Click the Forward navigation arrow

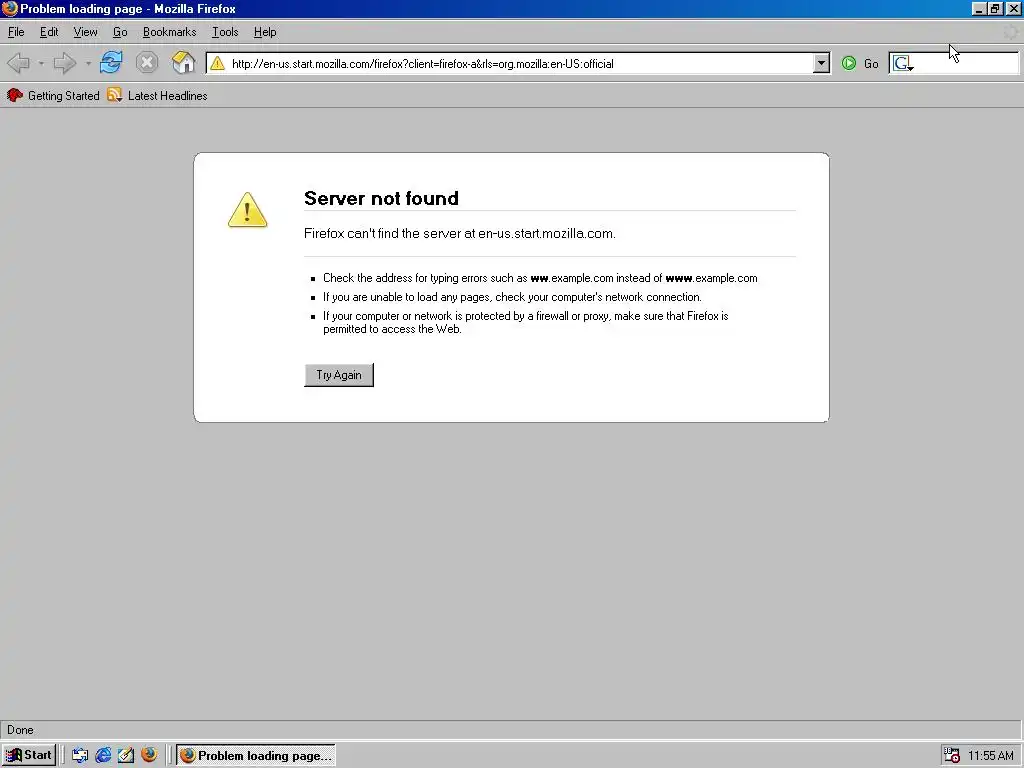[x=64, y=63]
